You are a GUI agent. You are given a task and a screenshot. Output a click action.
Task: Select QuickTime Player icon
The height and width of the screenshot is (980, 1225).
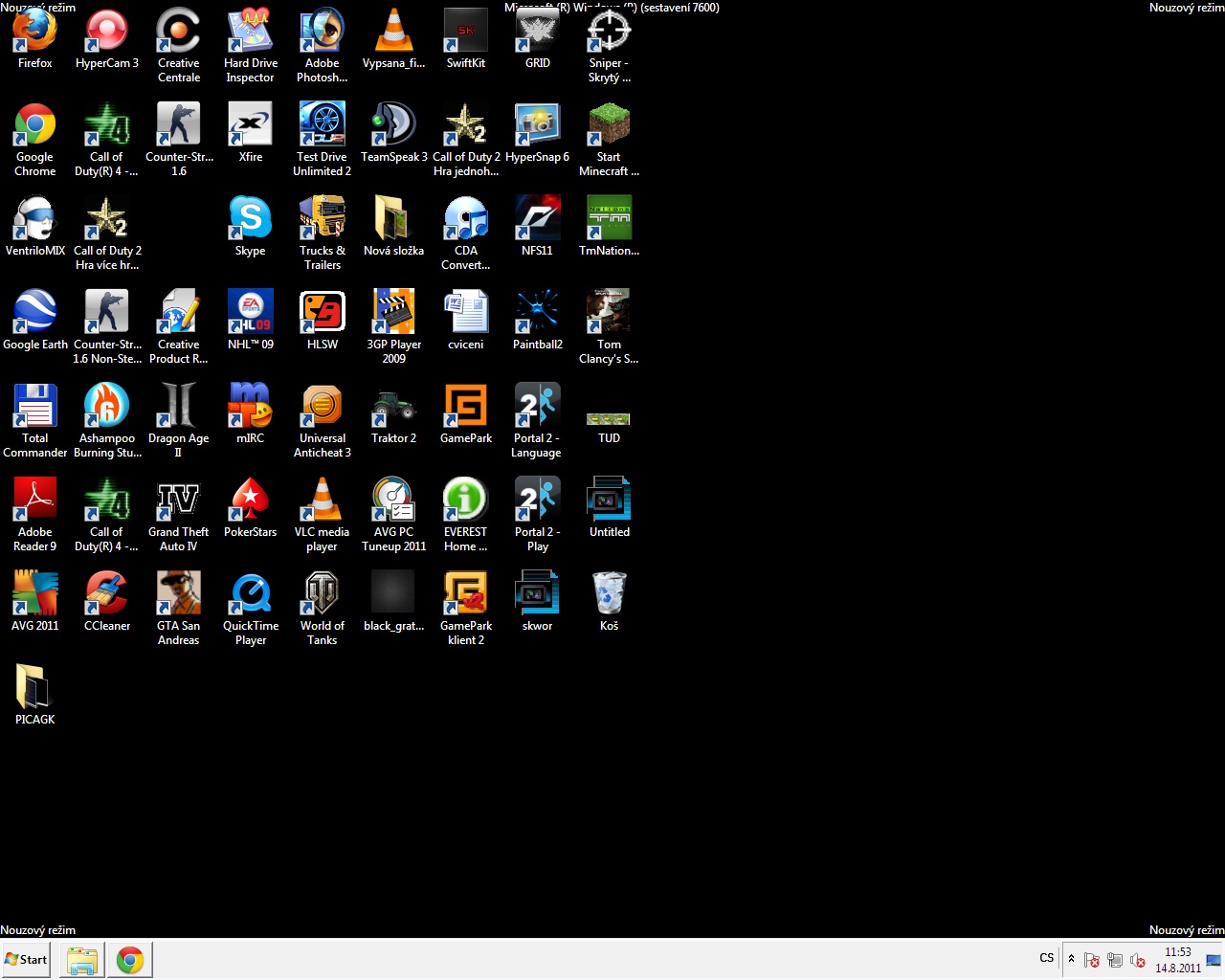coord(251,609)
